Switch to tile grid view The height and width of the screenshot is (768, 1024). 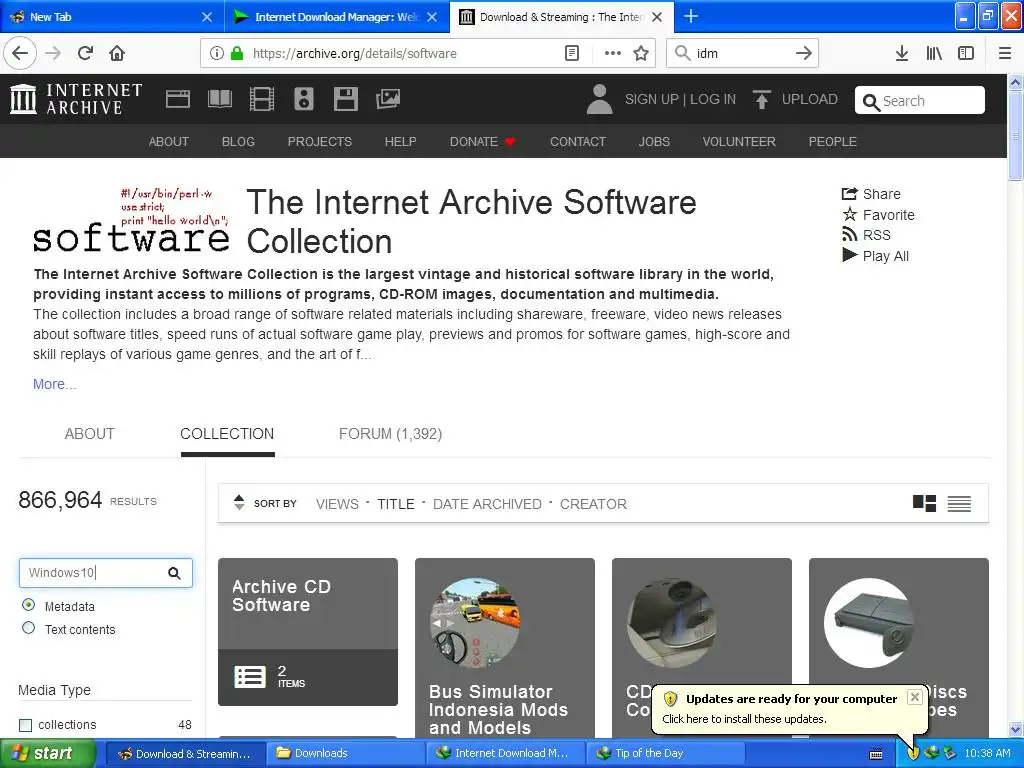point(924,504)
